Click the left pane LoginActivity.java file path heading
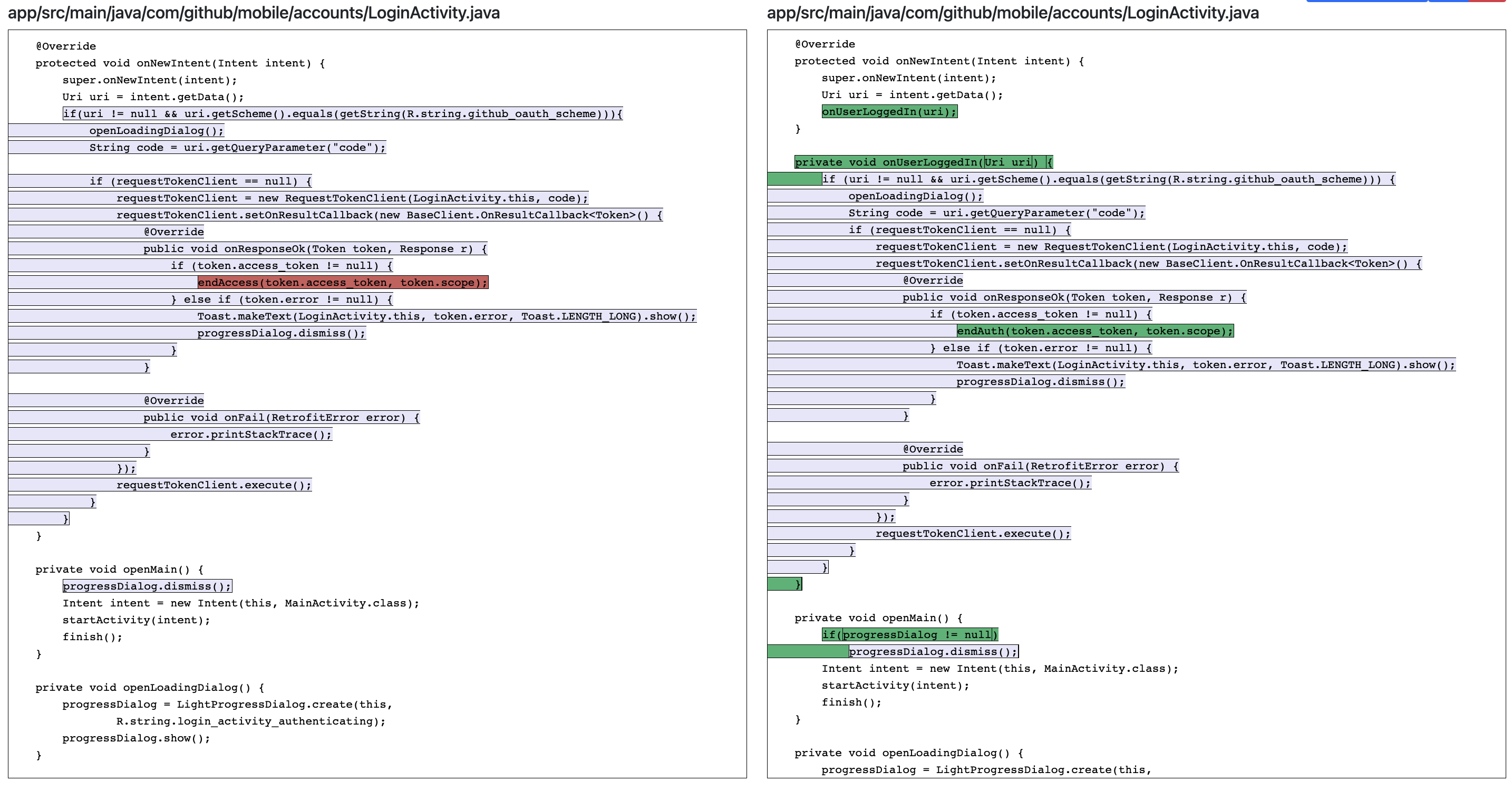 click(x=254, y=13)
